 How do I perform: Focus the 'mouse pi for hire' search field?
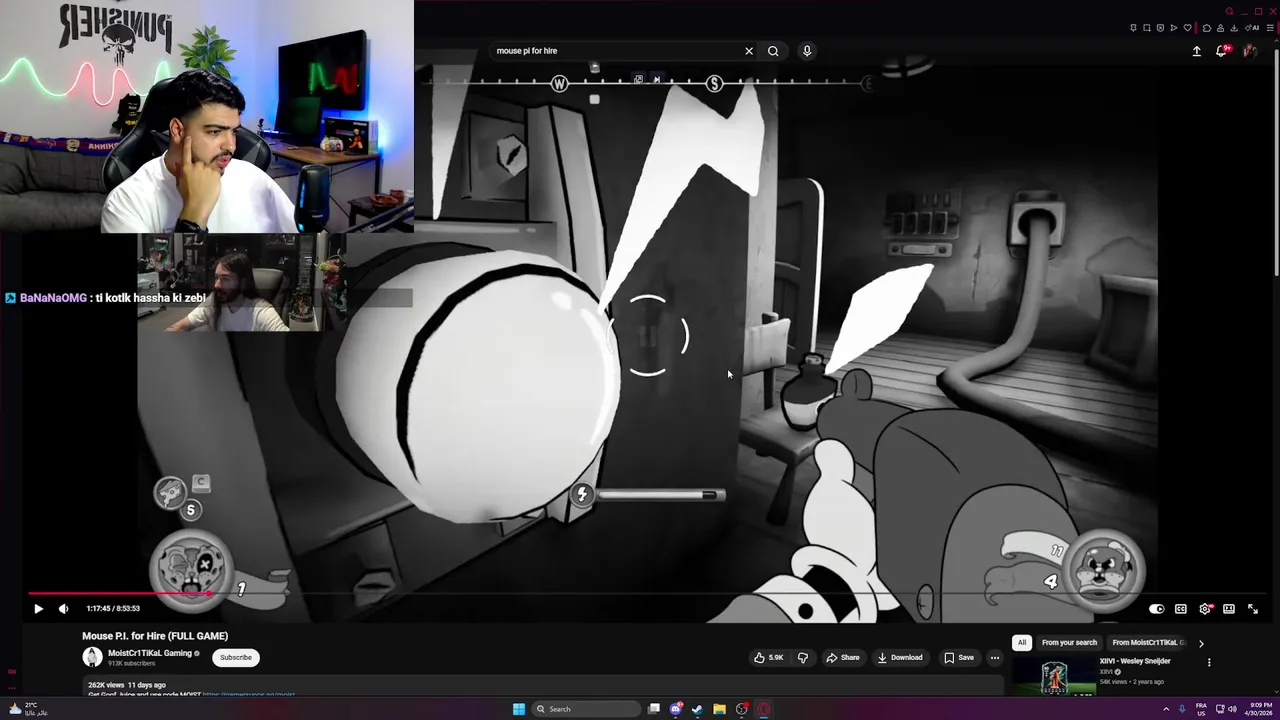615,51
